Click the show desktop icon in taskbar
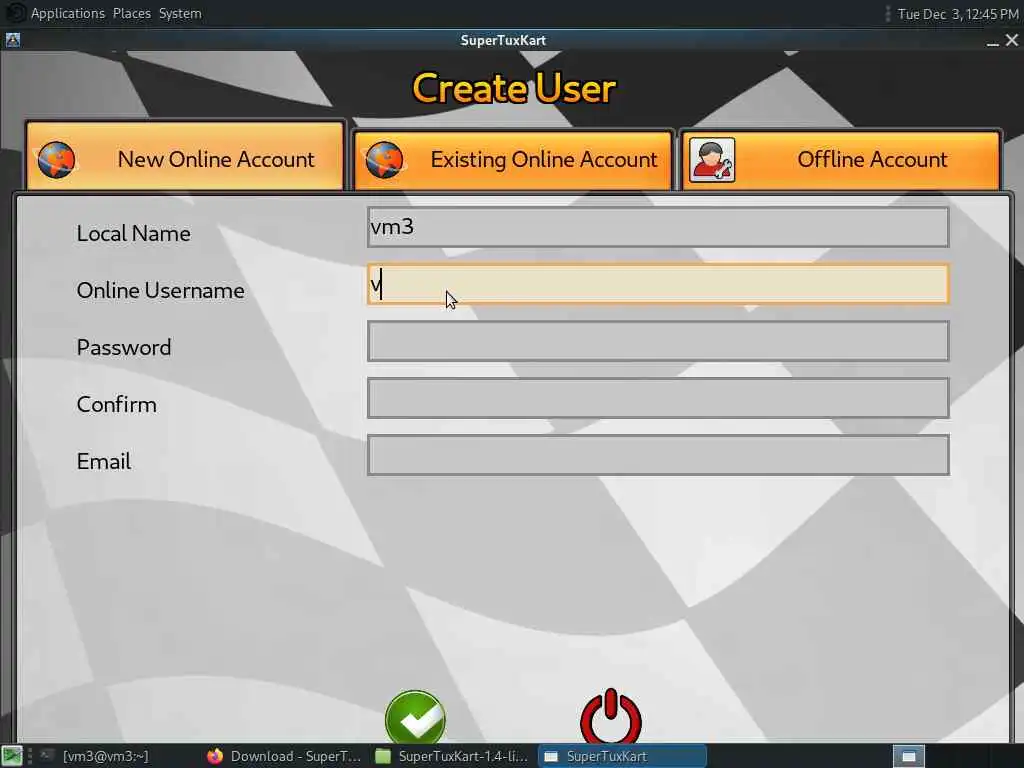This screenshot has height=768, width=1024. coord(12,756)
